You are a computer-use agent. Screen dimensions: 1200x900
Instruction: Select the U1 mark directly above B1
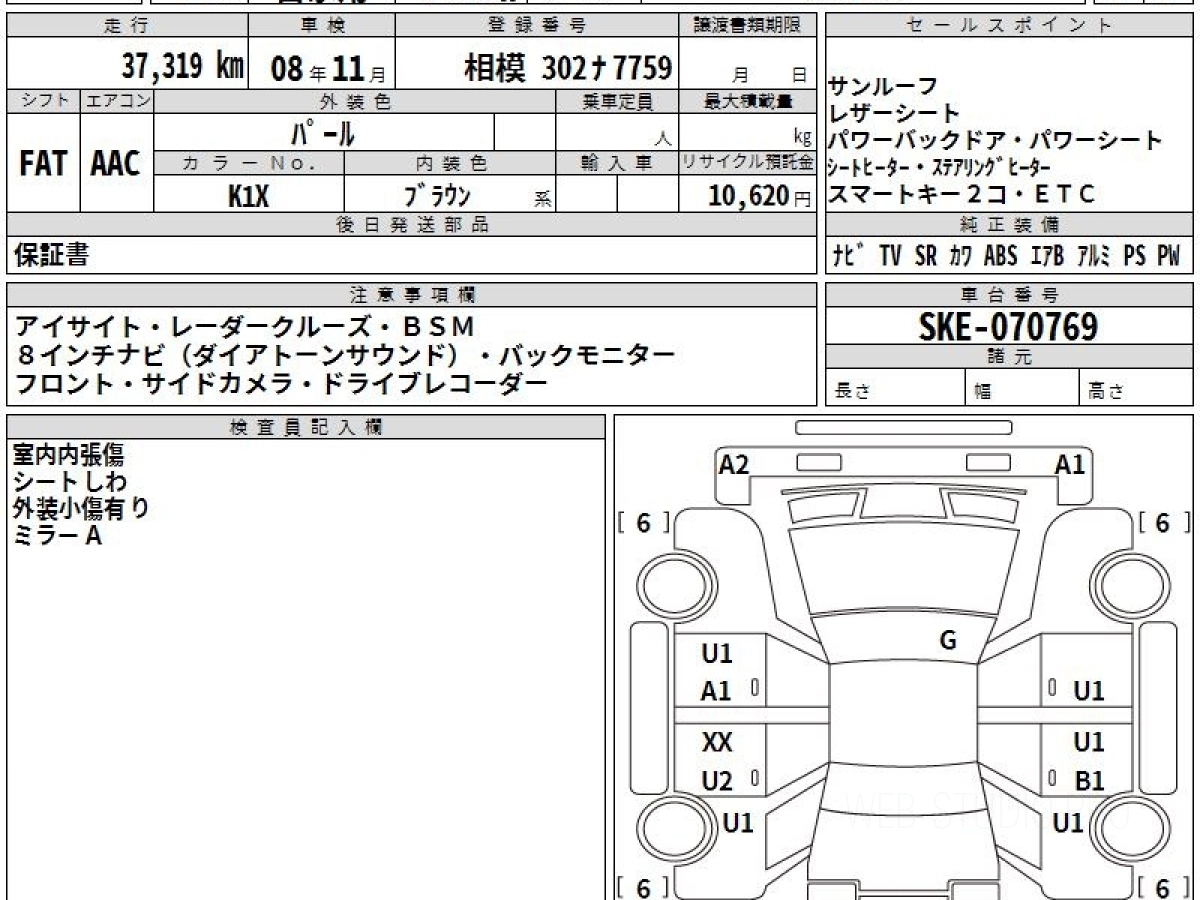[1088, 742]
